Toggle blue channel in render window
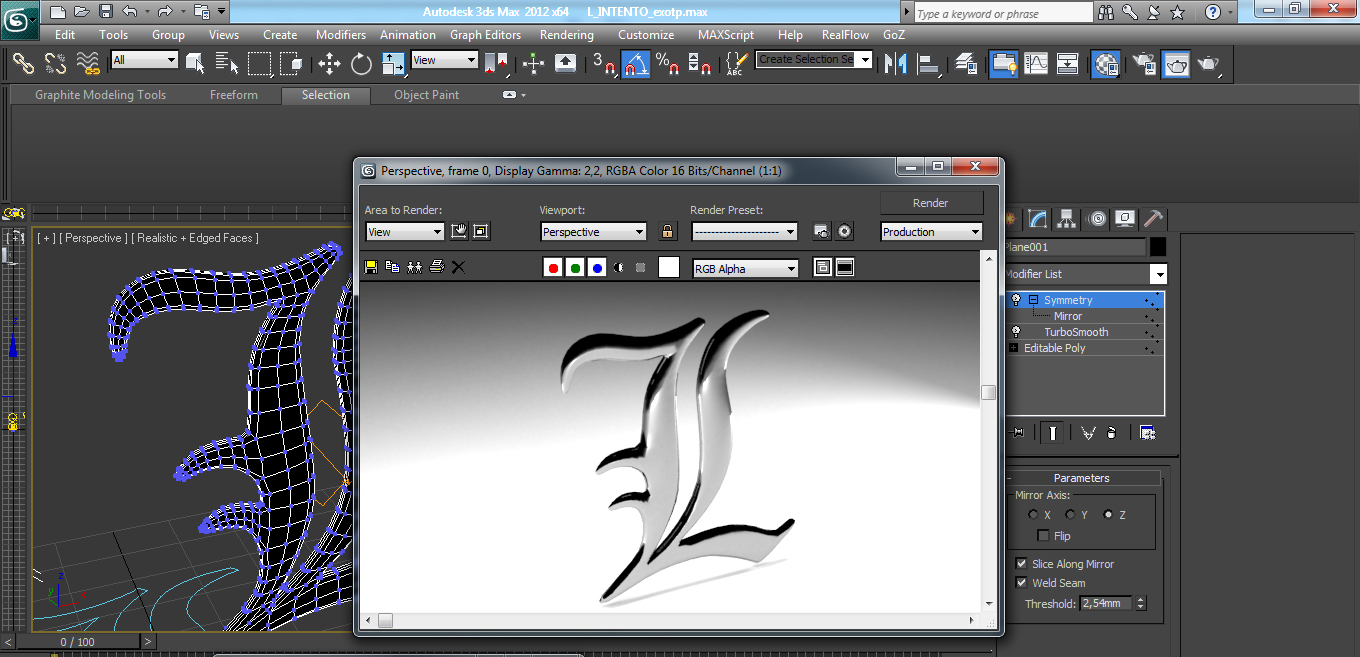1360x657 pixels. (597, 268)
